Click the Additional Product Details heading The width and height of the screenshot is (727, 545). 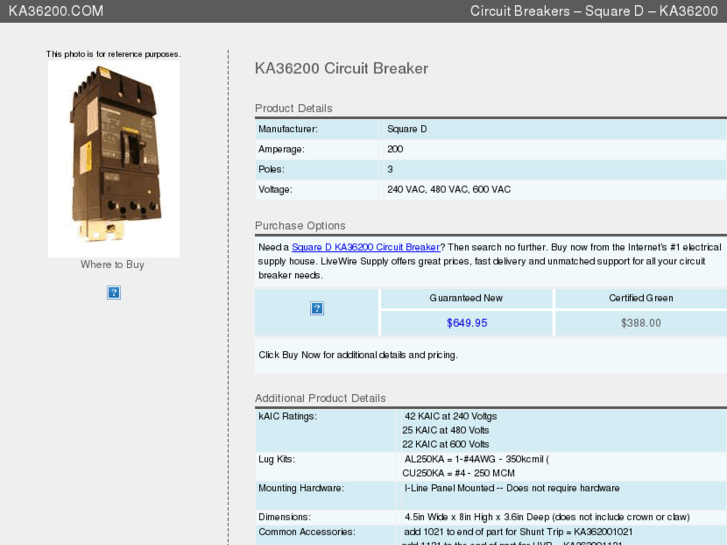[x=320, y=398]
